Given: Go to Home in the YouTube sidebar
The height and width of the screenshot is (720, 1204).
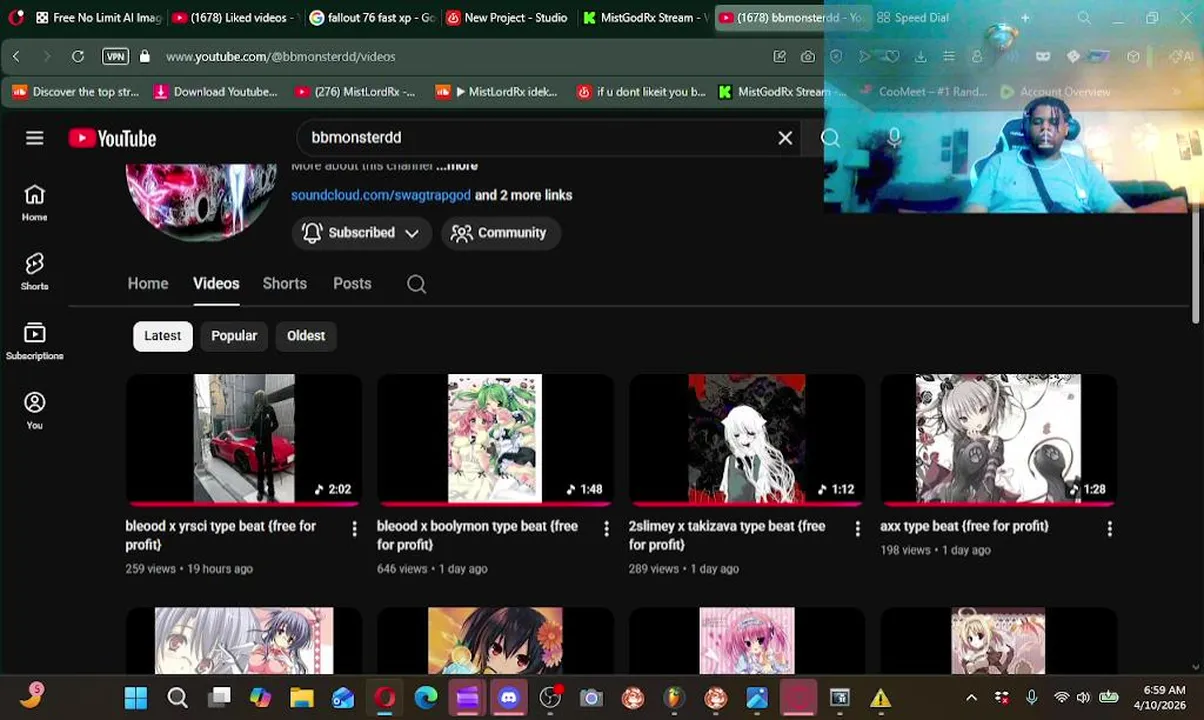Looking at the screenshot, I should 35,202.
